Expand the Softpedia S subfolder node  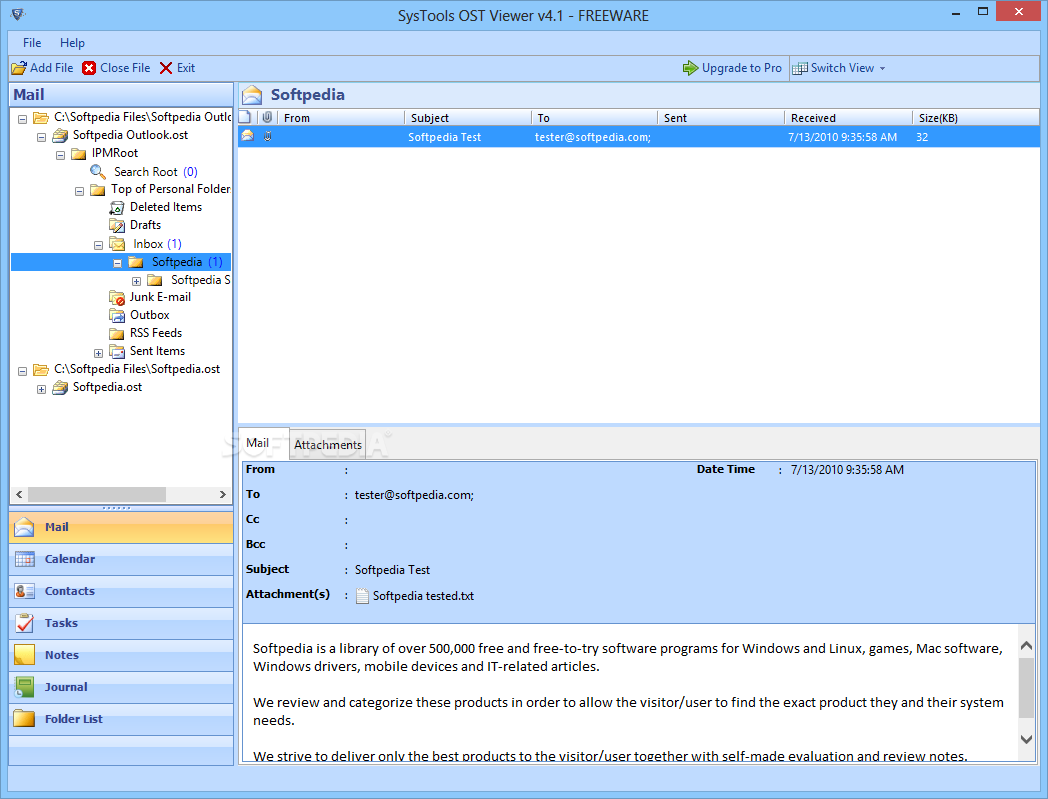coord(136,281)
